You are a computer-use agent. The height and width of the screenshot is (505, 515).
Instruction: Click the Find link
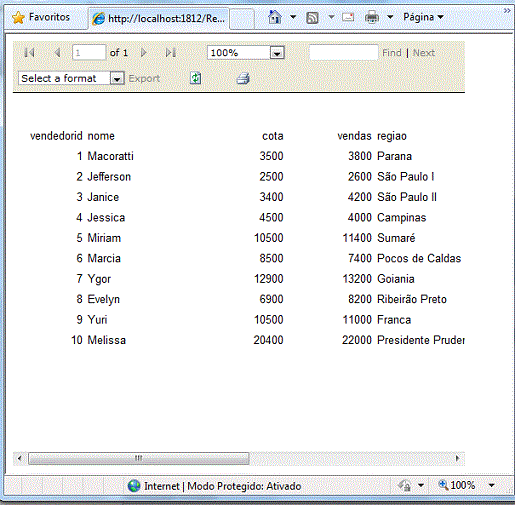pyautogui.click(x=392, y=53)
